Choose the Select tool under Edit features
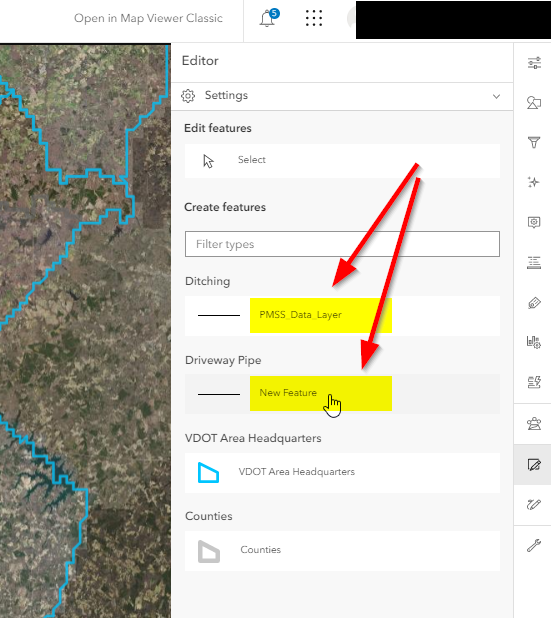551x618 pixels. click(x=342, y=161)
